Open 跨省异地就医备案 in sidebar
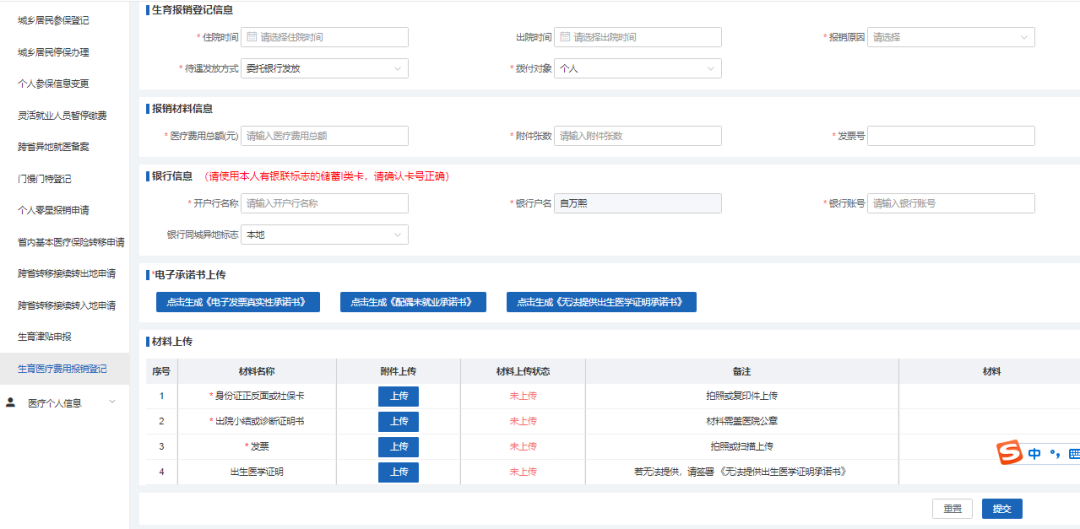This screenshot has height=529, width=1080. pos(54,147)
